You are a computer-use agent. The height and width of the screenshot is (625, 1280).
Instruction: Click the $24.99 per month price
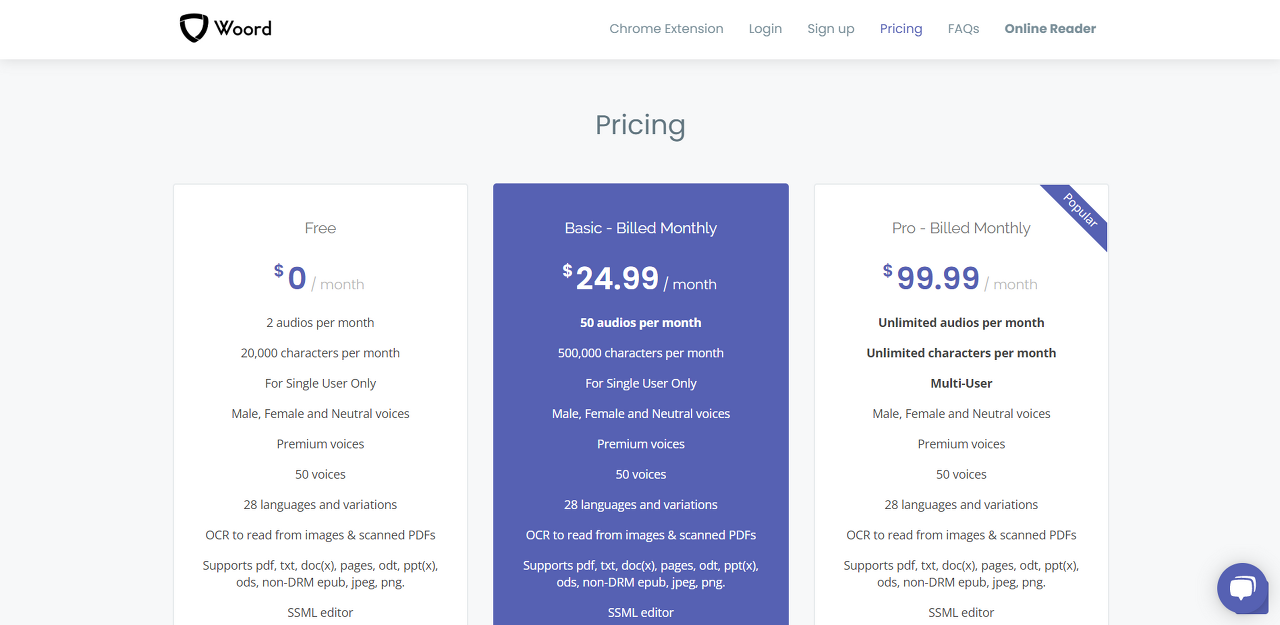(x=618, y=278)
